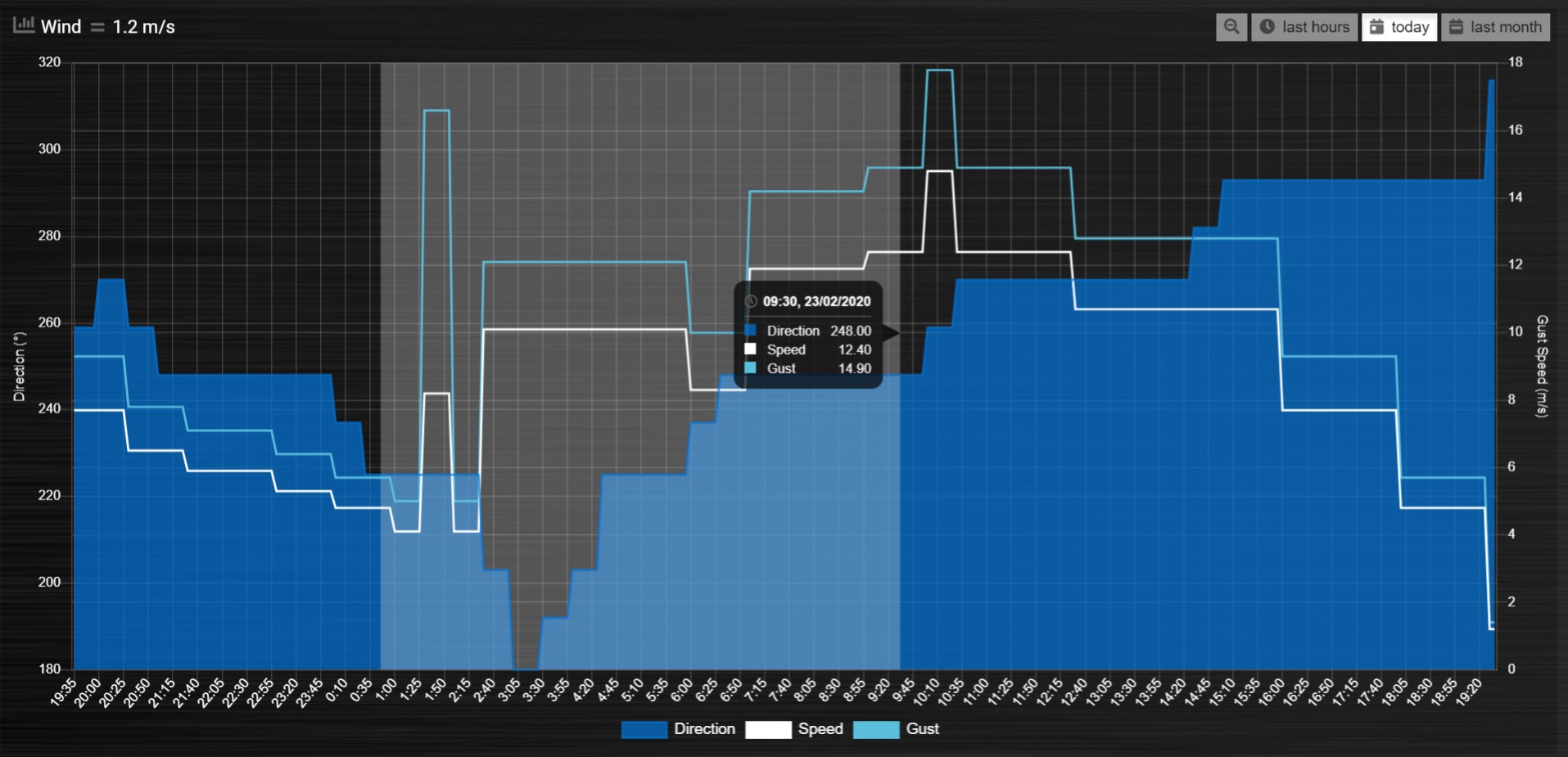This screenshot has width=1568, height=757.
Task: Click the 09:30 data tooltip box
Action: [808, 335]
